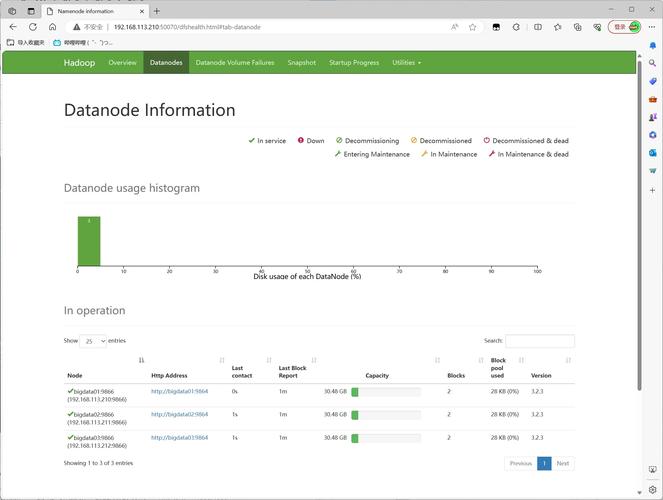
Task: Open the tab actions menu icon
Action: click(x=31, y=11)
